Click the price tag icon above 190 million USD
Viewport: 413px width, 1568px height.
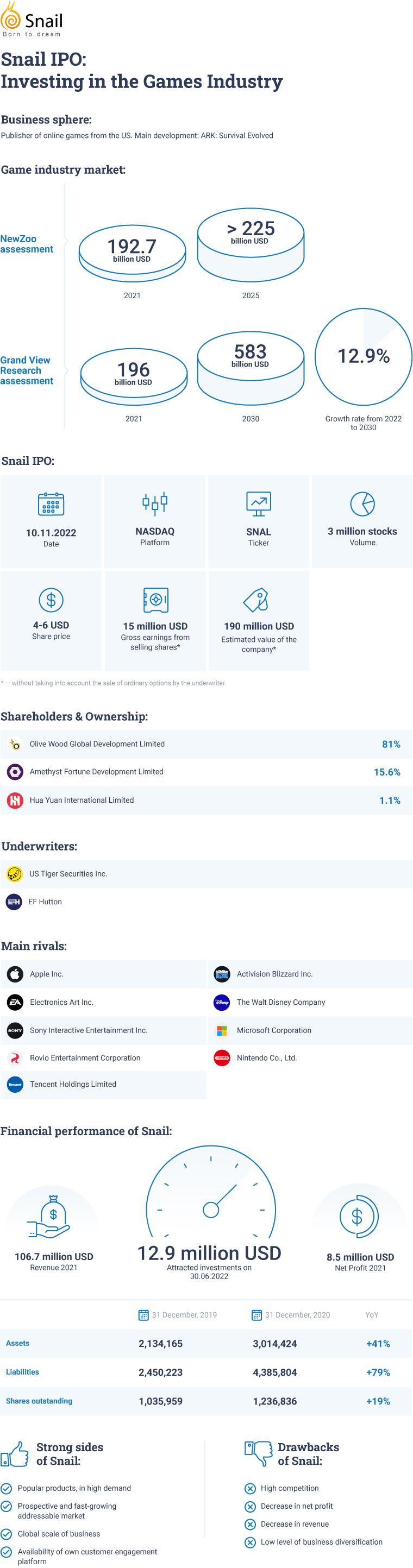[256, 600]
